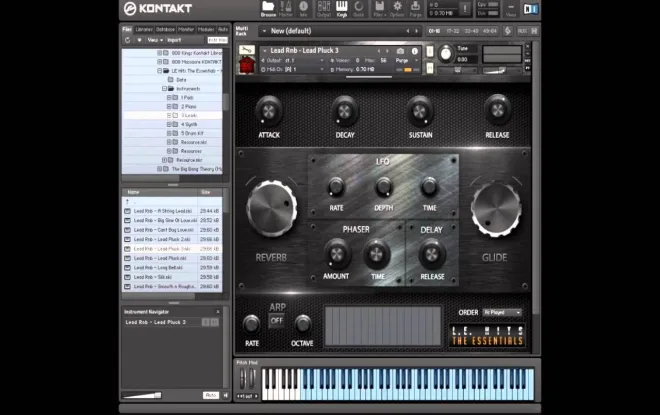Viewport: 660px width, 415px height.
Task: Expand the 1 Pads folder
Action: (169, 98)
